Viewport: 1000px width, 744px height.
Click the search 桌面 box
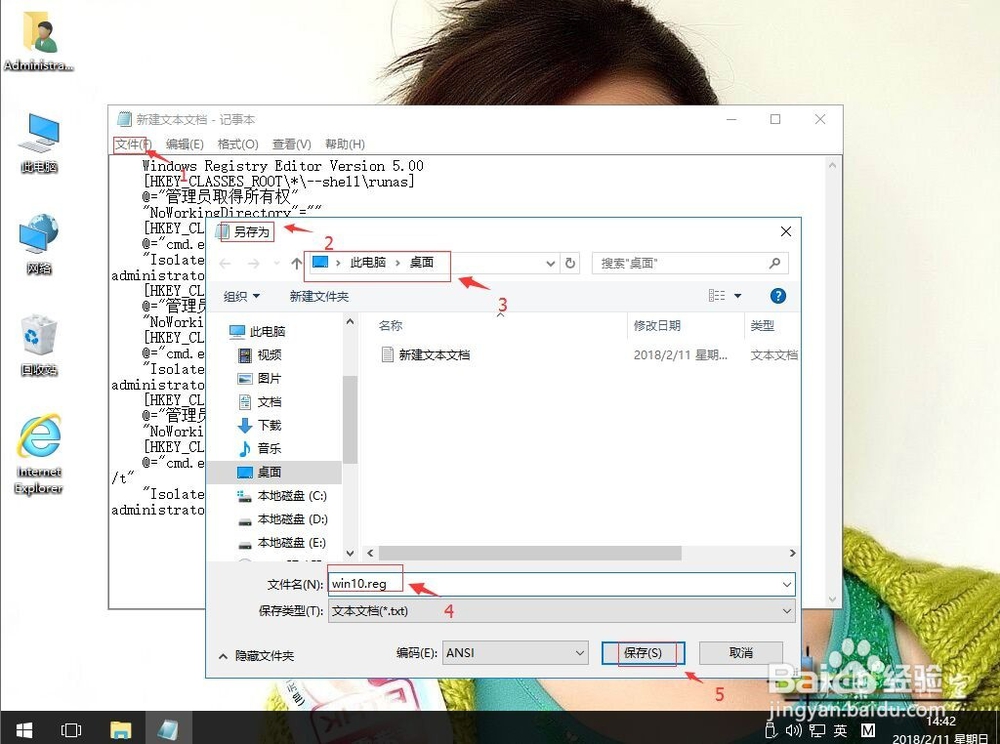[690, 263]
